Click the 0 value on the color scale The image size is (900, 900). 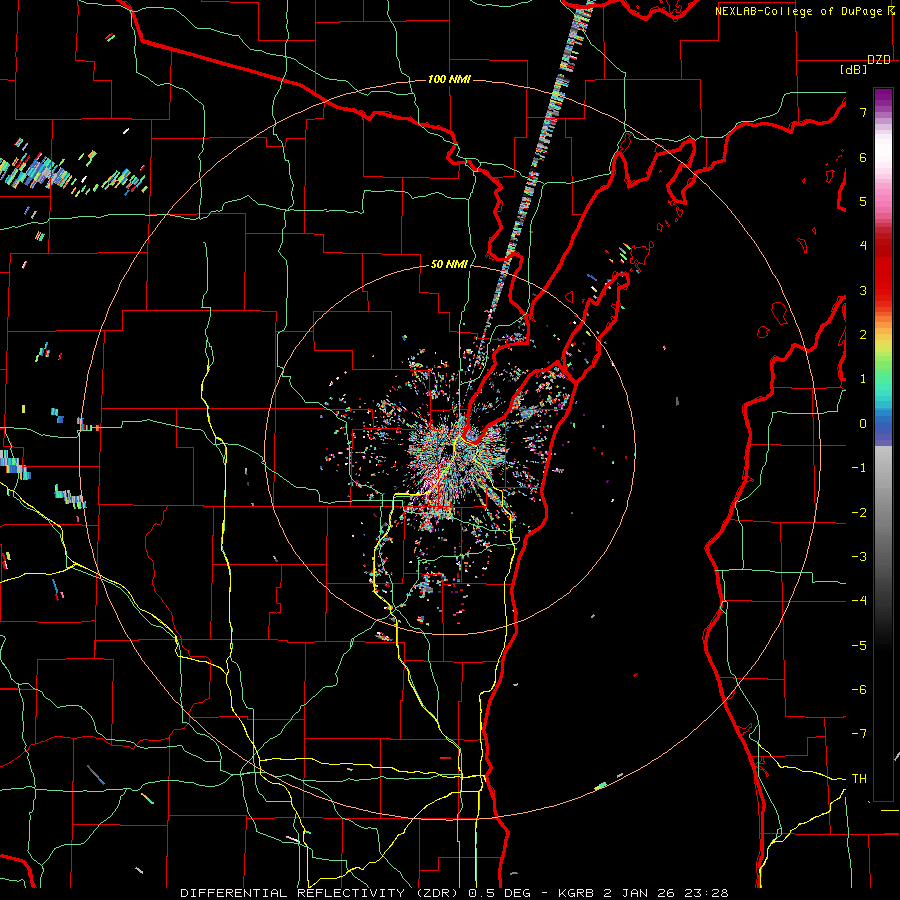pyautogui.click(x=863, y=424)
